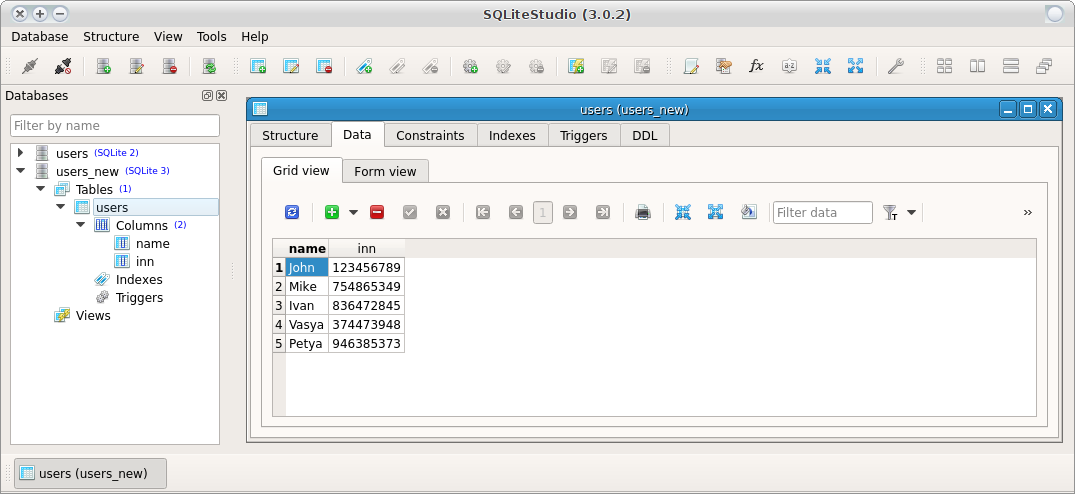Cascade windows using the stacked windows icon

(1043, 66)
